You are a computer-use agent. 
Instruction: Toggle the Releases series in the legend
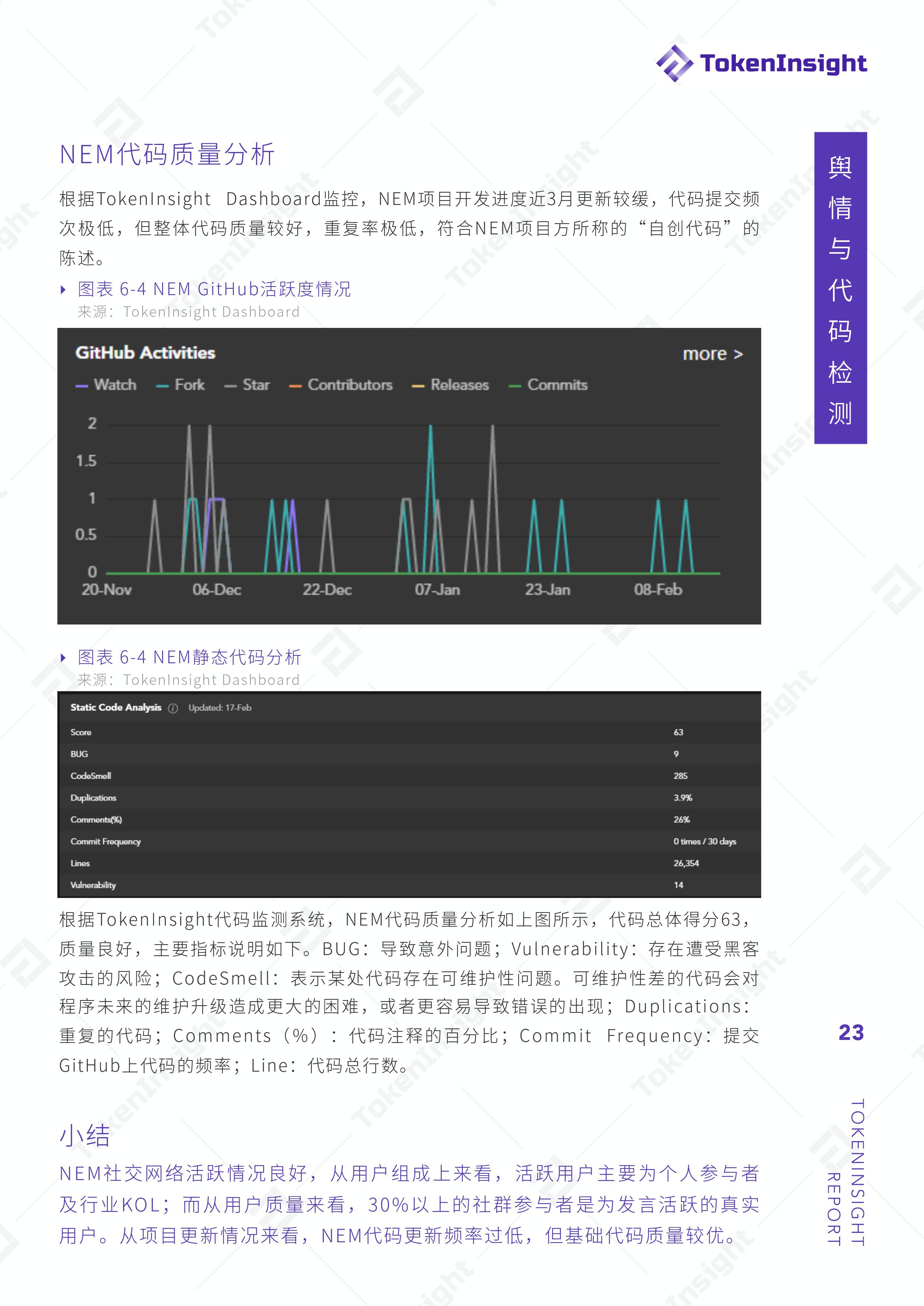450,385
